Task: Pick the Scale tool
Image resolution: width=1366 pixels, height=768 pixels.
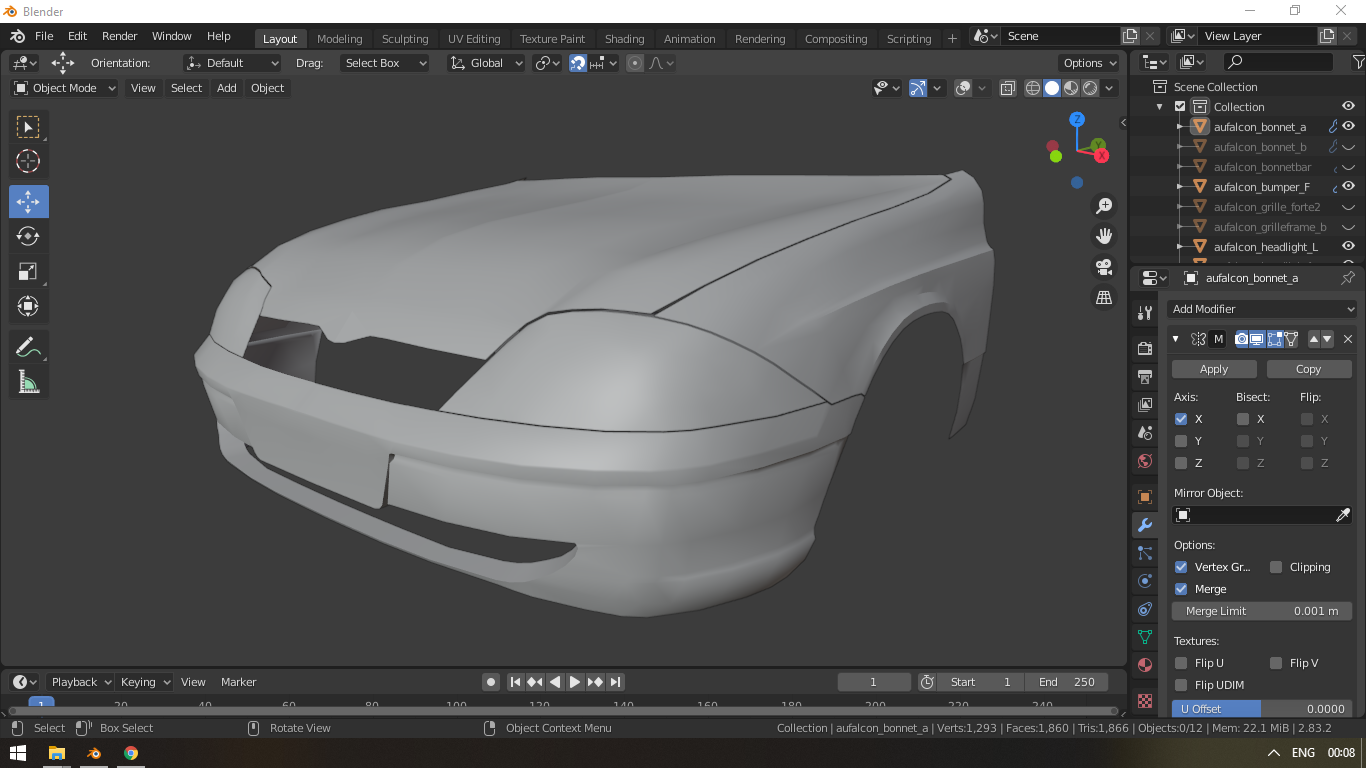Action: click(x=28, y=271)
